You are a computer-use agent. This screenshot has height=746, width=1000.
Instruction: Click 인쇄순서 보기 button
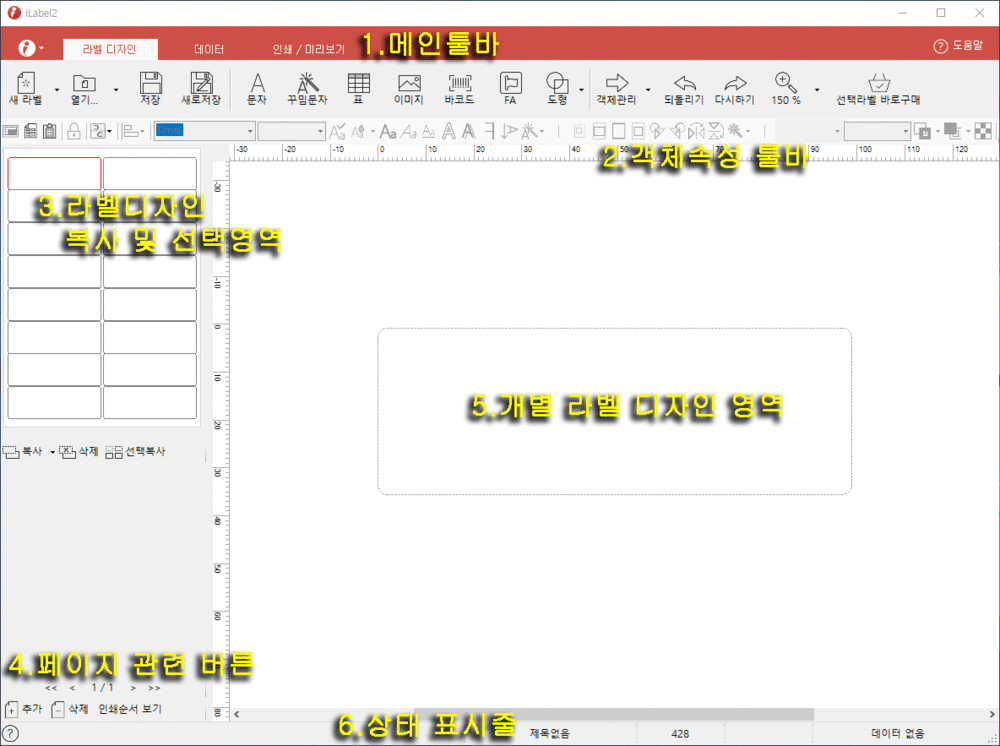coord(130,708)
